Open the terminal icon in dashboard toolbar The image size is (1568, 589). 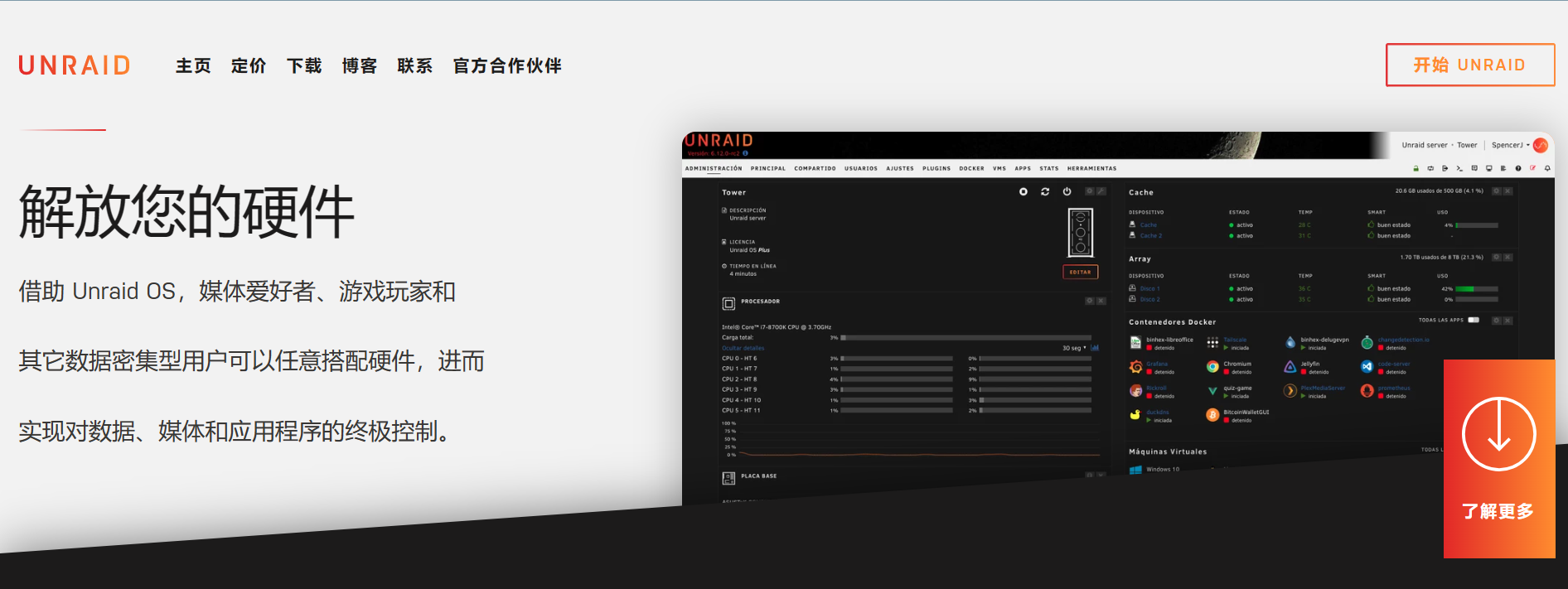1459,168
